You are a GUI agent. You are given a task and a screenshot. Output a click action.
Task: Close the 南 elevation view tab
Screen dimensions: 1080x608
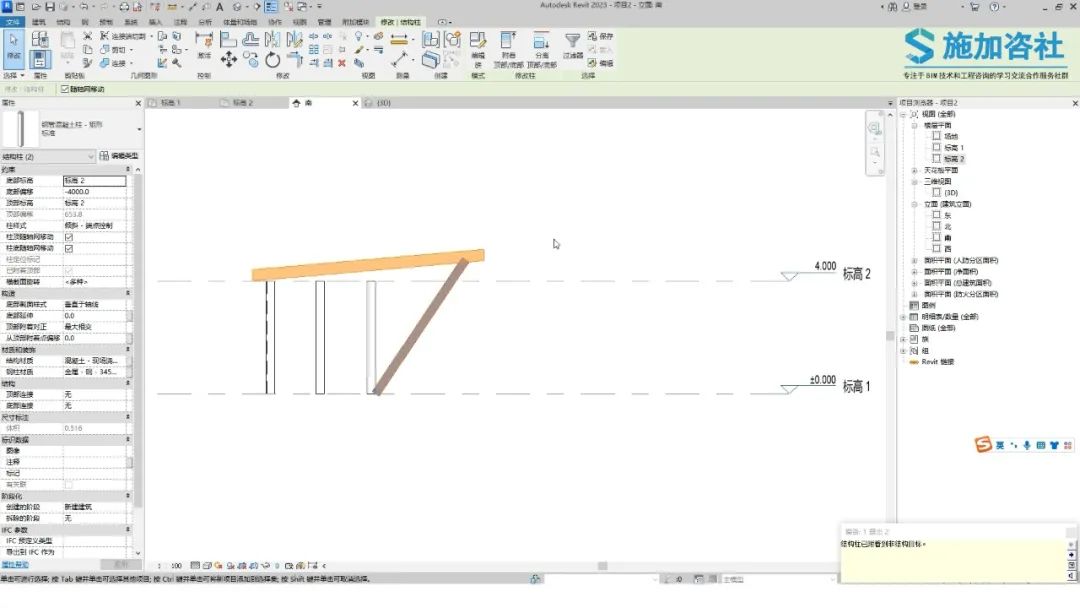coord(355,103)
